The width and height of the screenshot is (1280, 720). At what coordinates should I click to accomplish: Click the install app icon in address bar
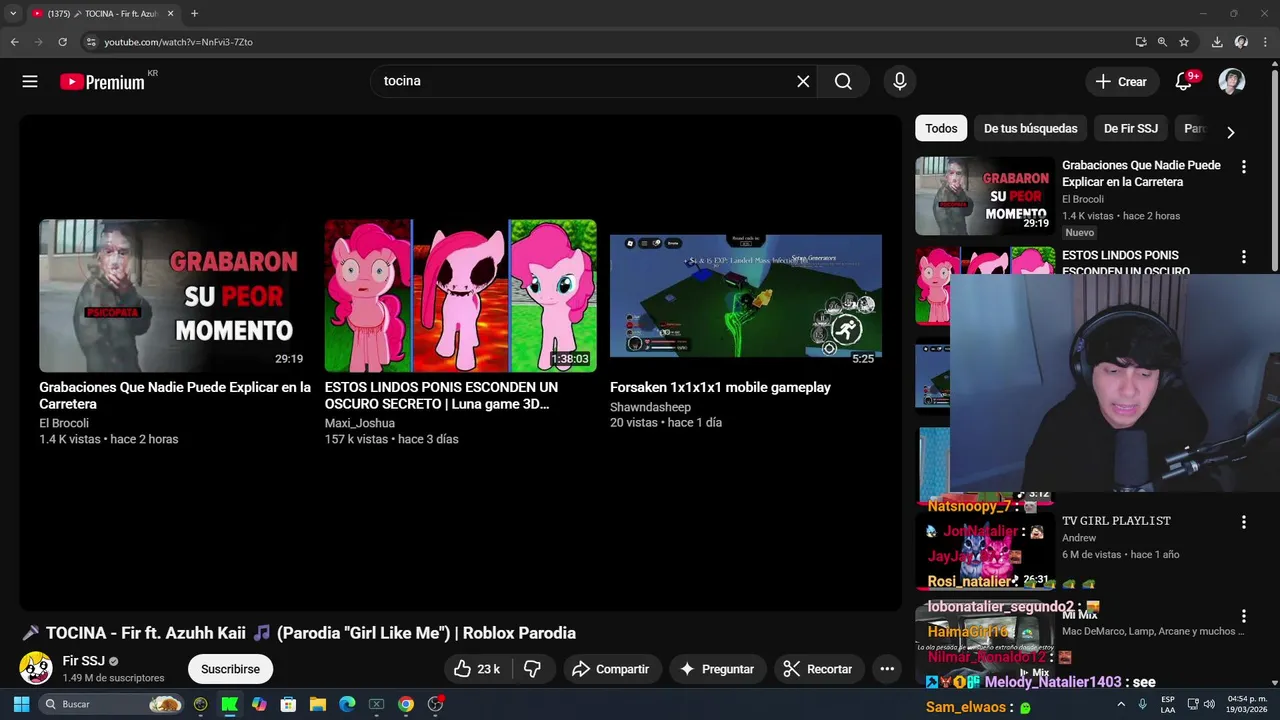[1141, 42]
